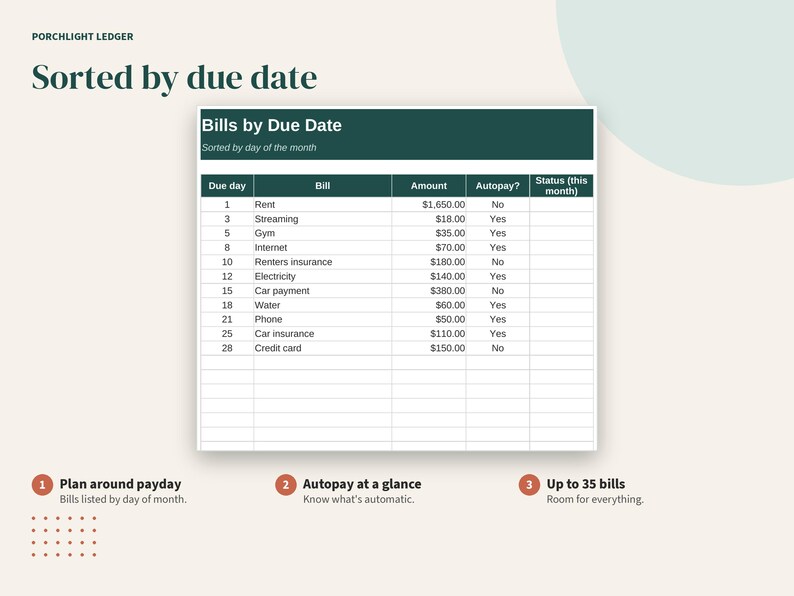The height and width of the screenshot is (596, 794).
Task: Click the 'Bills by Due Date' title
Action: coord(271,125)
